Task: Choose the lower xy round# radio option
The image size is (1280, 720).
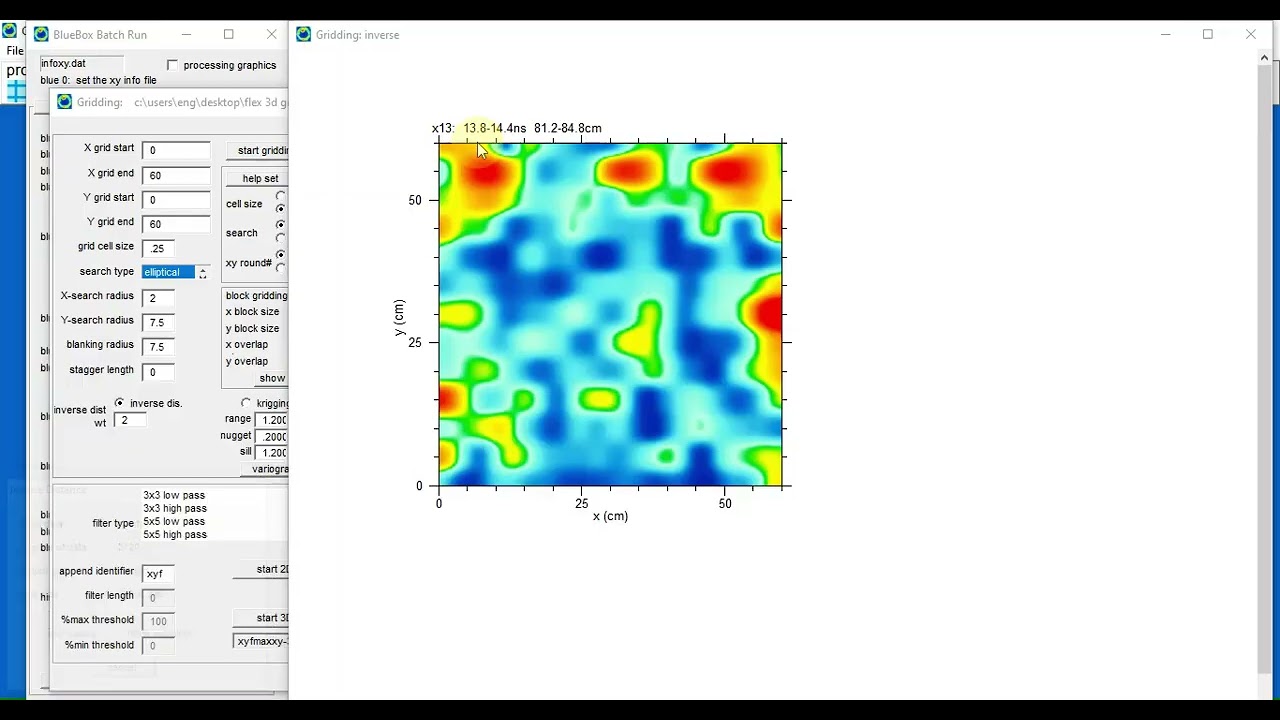Action: (281, 268)
